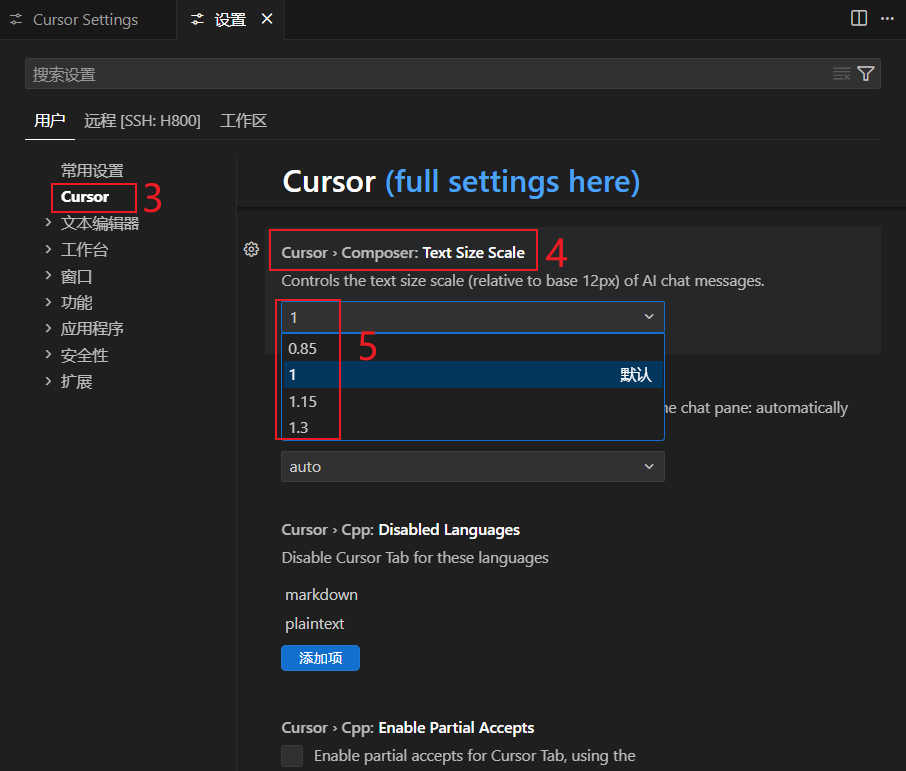Switch to the 用户 settings tab
Image resolution: width=906 pixels, height=771 pixels.
coord(50,121)
